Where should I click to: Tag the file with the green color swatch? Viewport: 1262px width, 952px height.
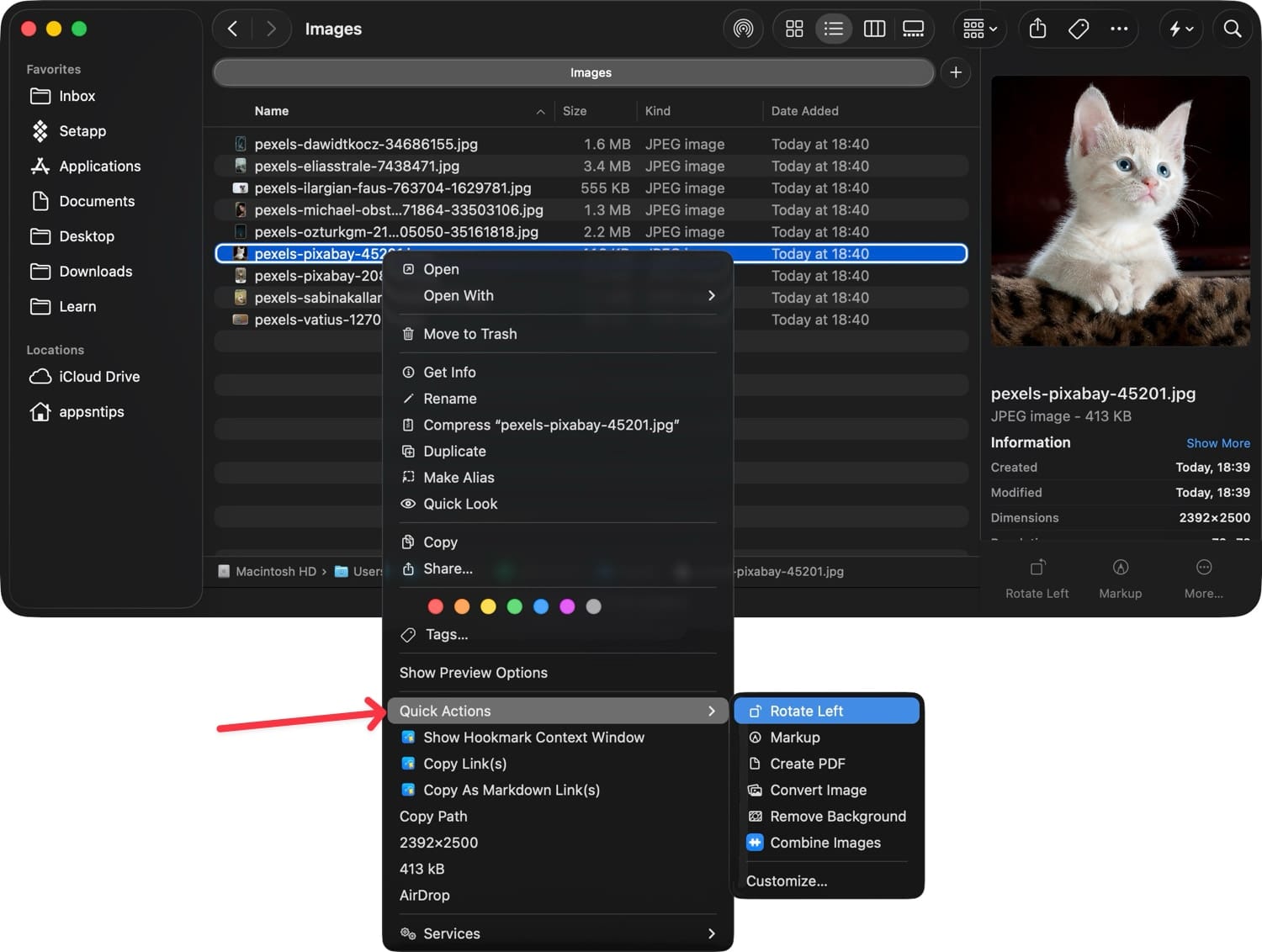(x=515, y=606)
